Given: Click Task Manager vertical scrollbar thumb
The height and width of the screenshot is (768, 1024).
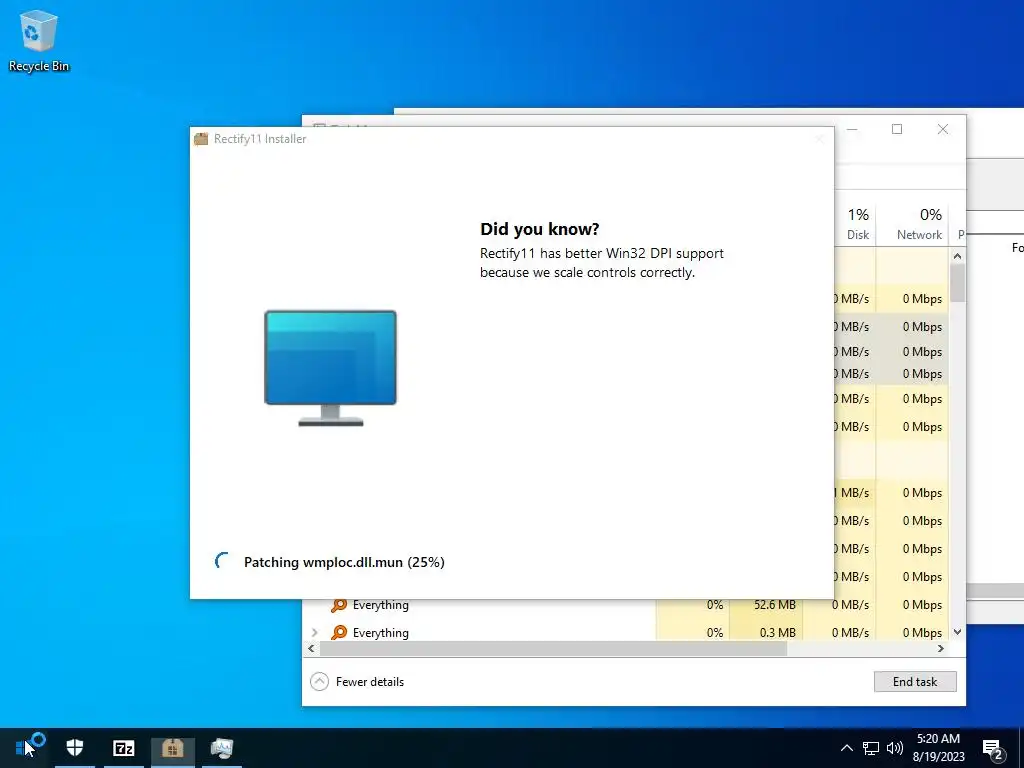Looking at the screenshot, I should (x=957, y=283).
